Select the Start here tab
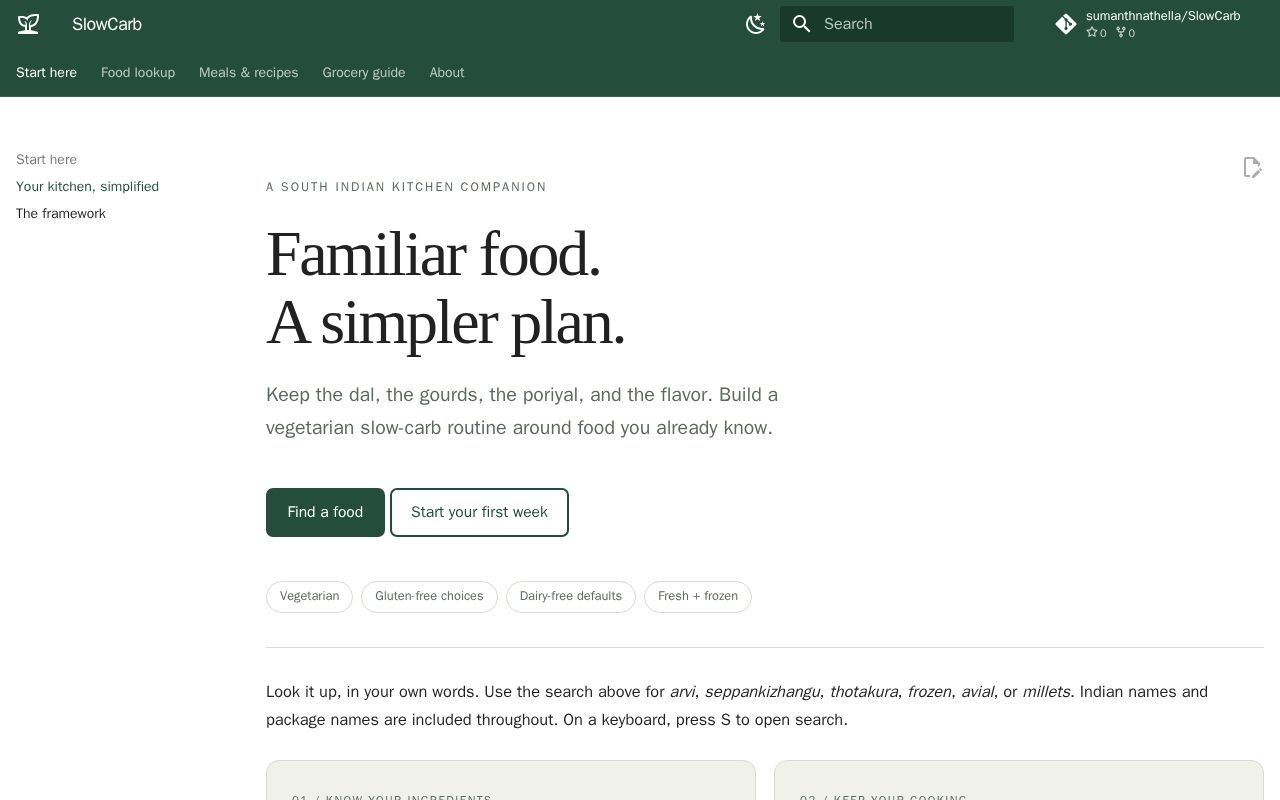The image size is (1280, 800). click(x=46, y=73)
